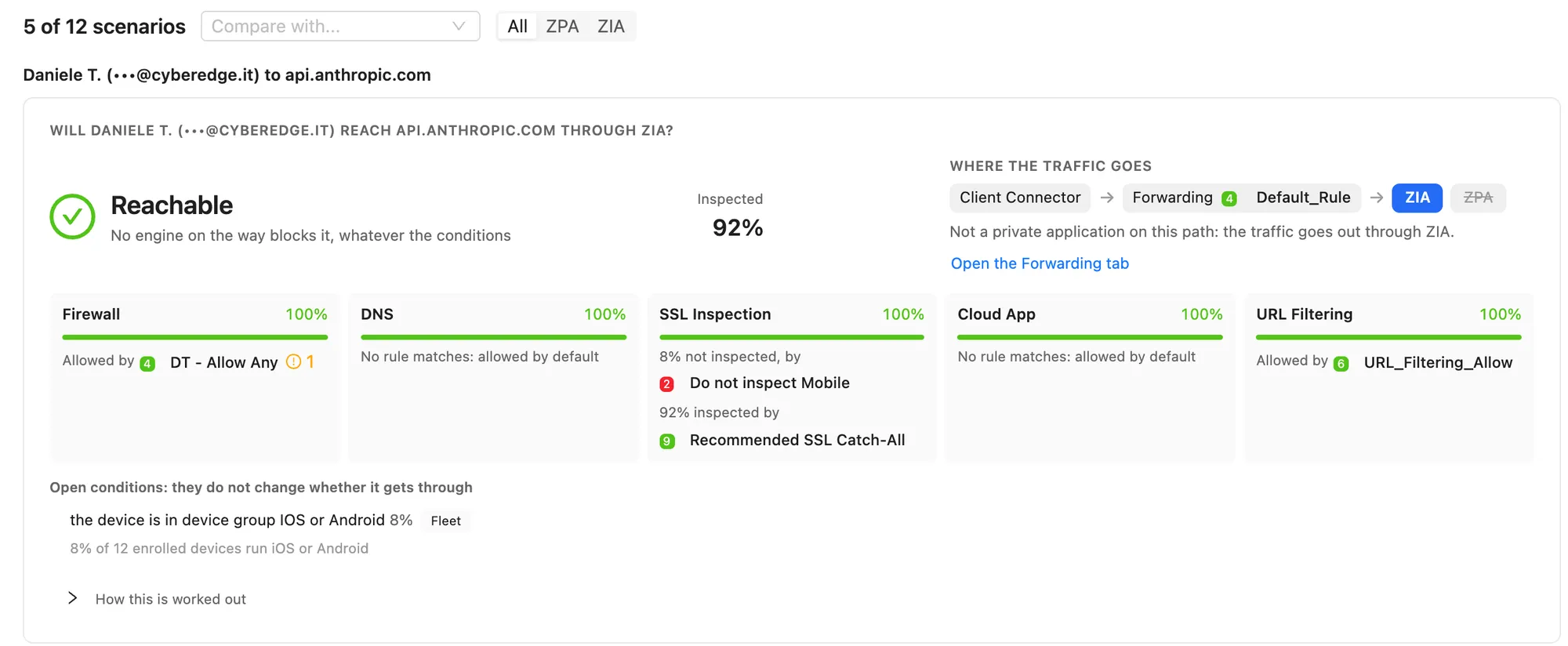
Task: Click the '8% of 12 enrolled devices' note
Action: (219, 548)
